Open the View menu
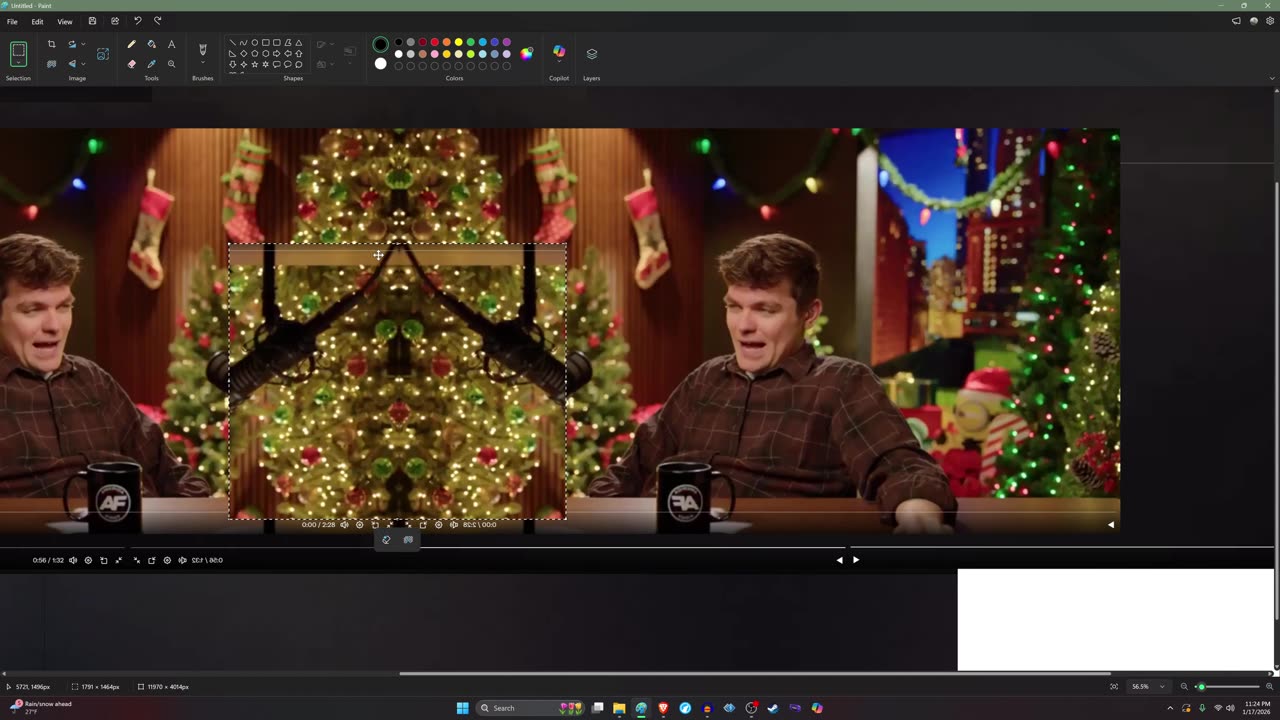The image size is (1280, 720). coord(64,21)
